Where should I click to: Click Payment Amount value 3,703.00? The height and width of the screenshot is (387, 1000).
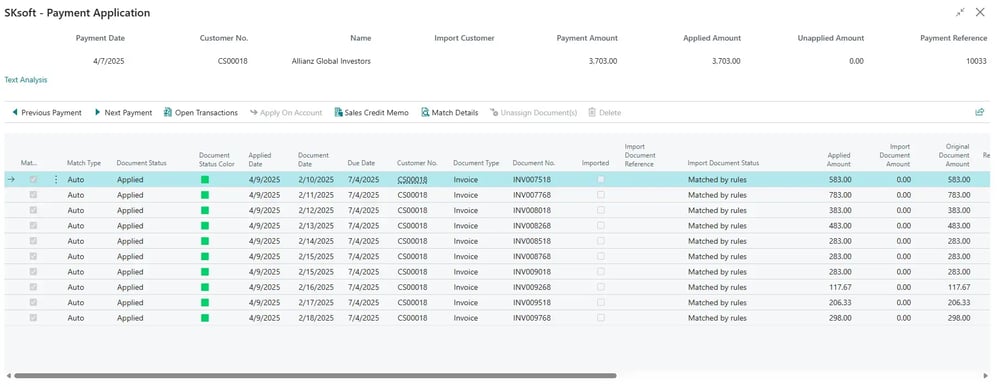point(603,61)
